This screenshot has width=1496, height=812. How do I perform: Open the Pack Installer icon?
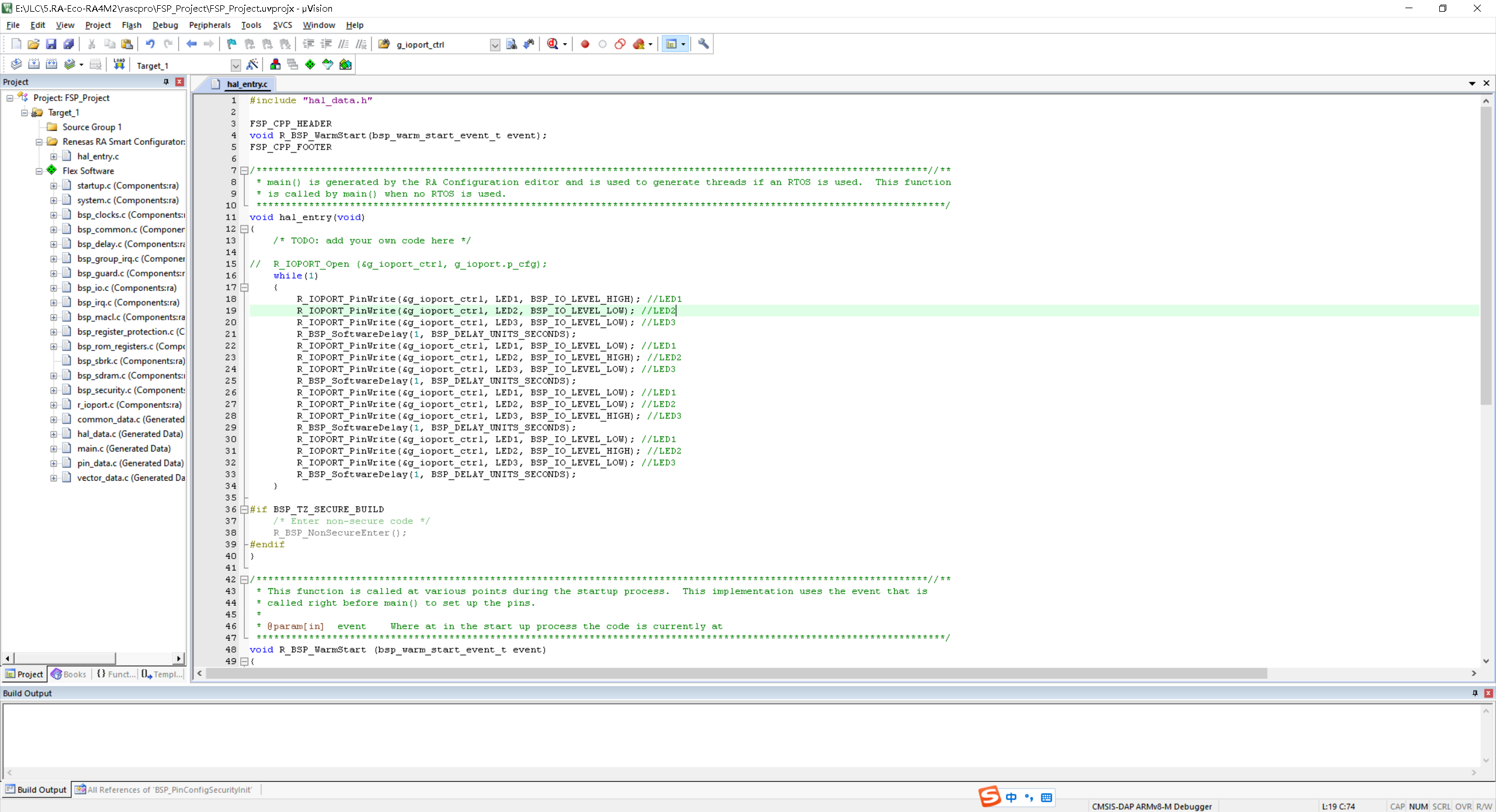(x=345, y=64)
